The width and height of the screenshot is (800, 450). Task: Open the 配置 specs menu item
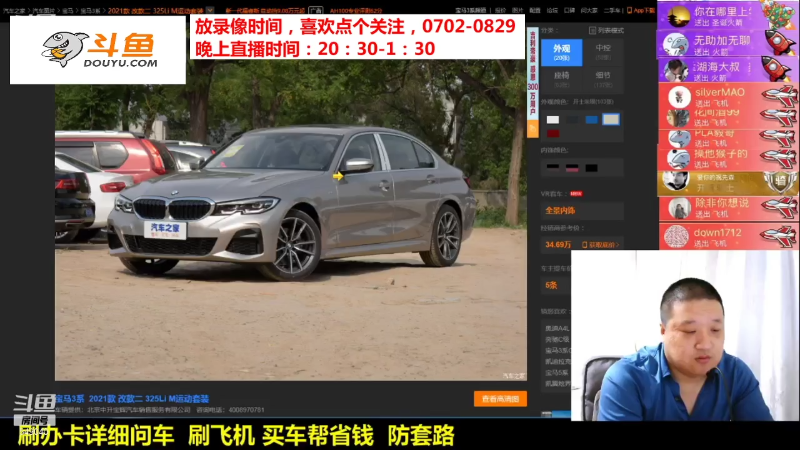click(535, 10)
